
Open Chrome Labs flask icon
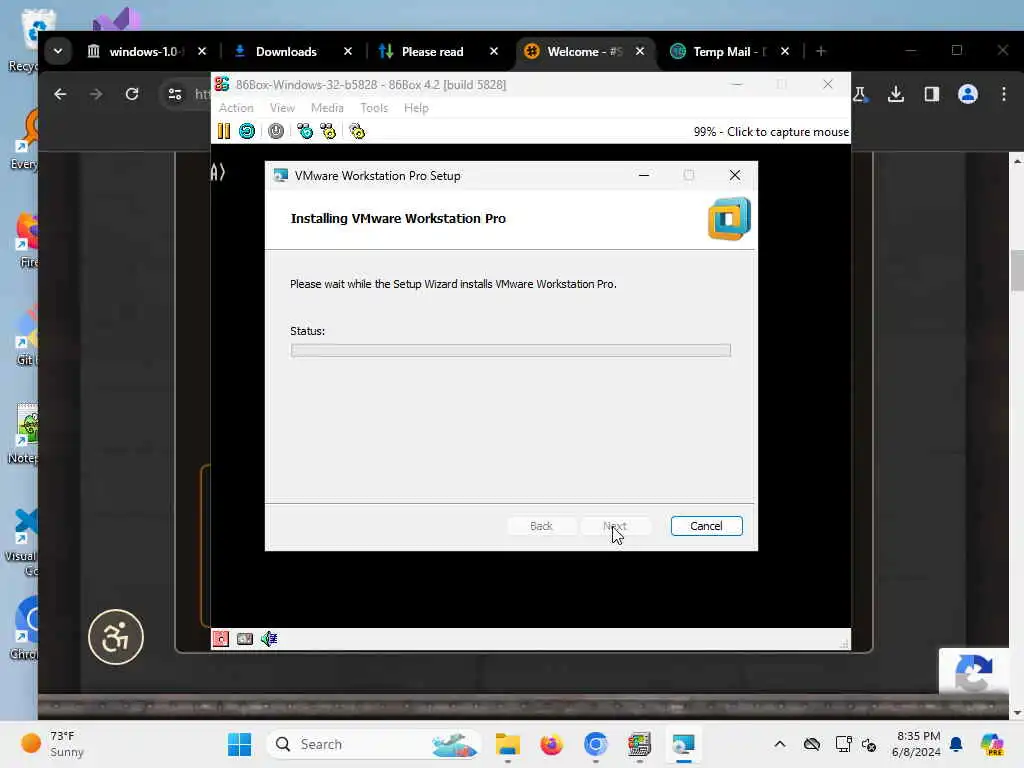click(860, 94)
